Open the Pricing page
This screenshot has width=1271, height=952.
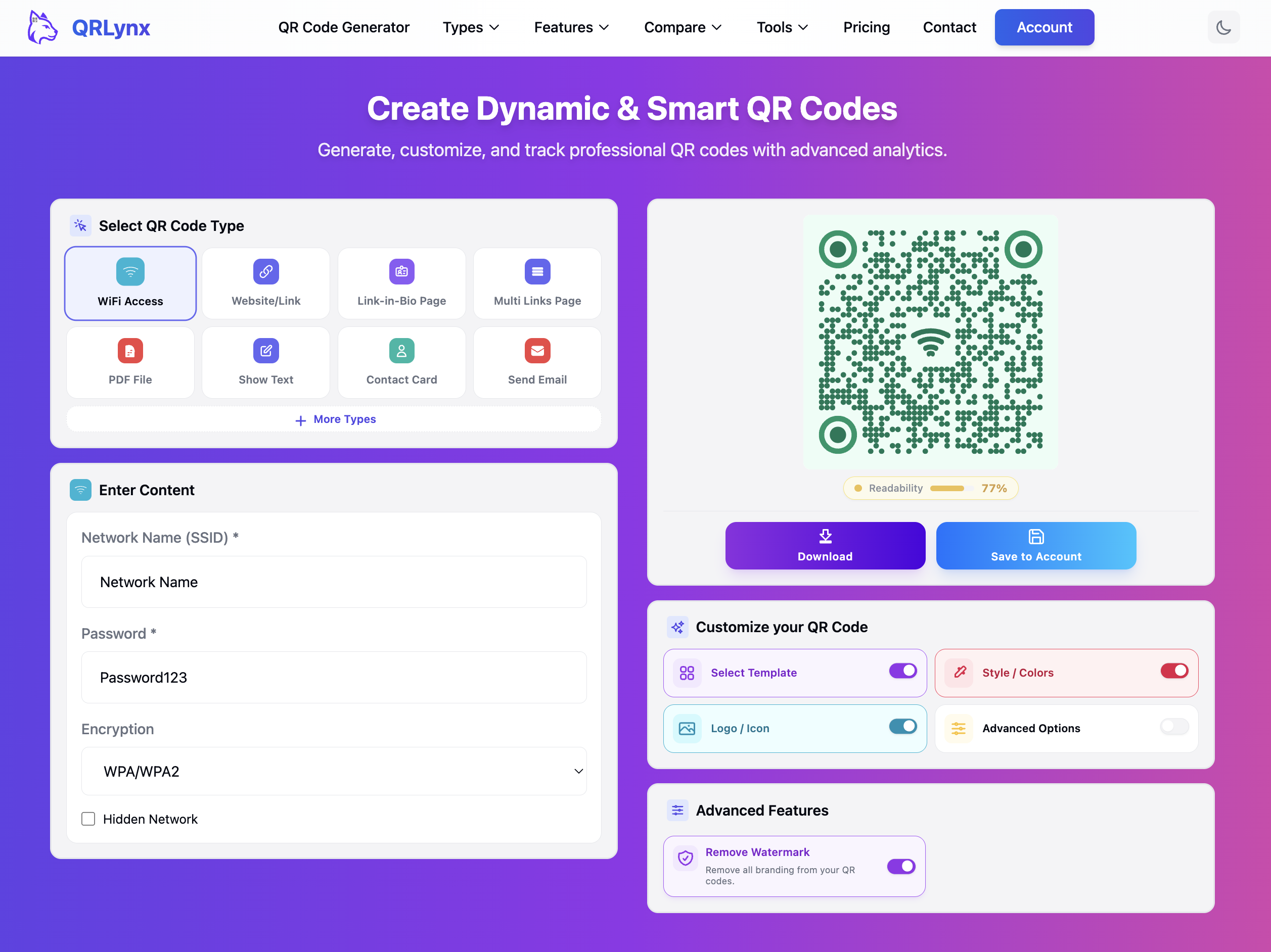pos(866,28)
